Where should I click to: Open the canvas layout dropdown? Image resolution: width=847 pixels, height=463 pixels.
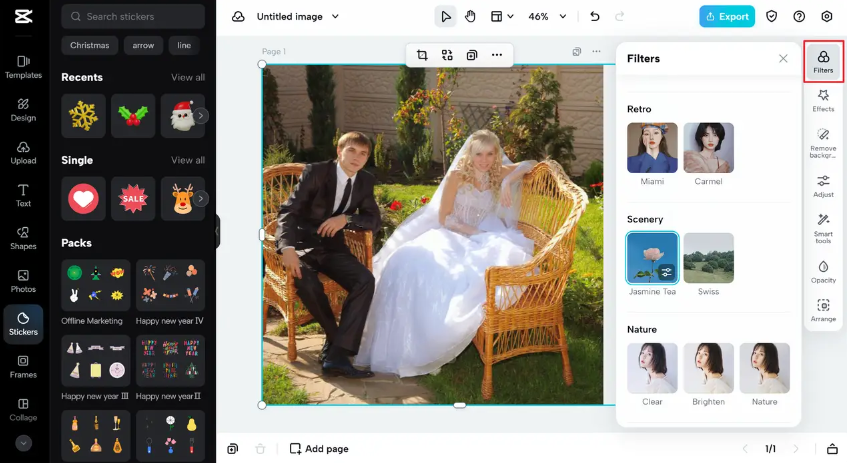coord(502,17)
